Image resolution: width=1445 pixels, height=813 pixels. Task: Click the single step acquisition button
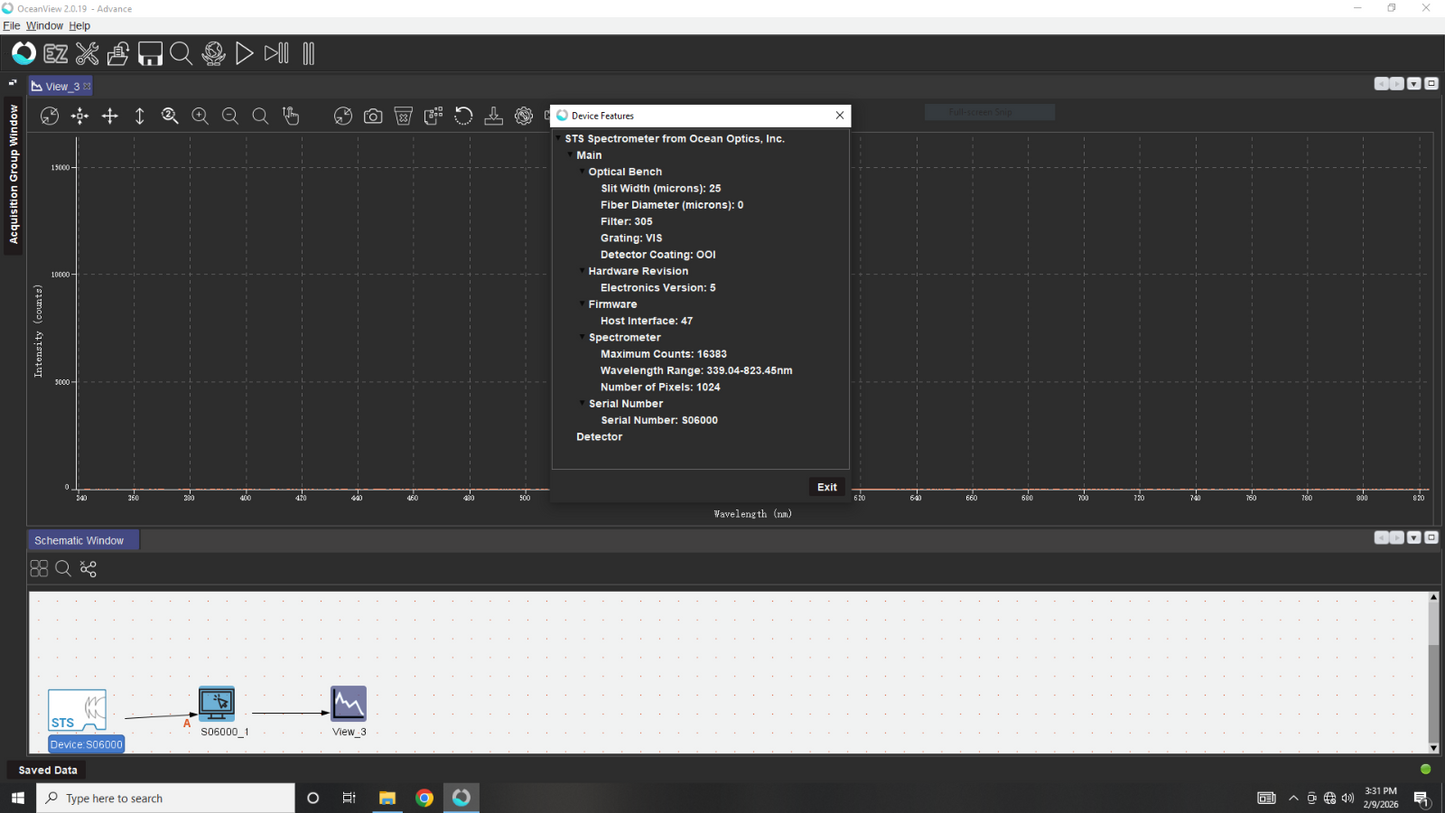click(x=276, y=54)
